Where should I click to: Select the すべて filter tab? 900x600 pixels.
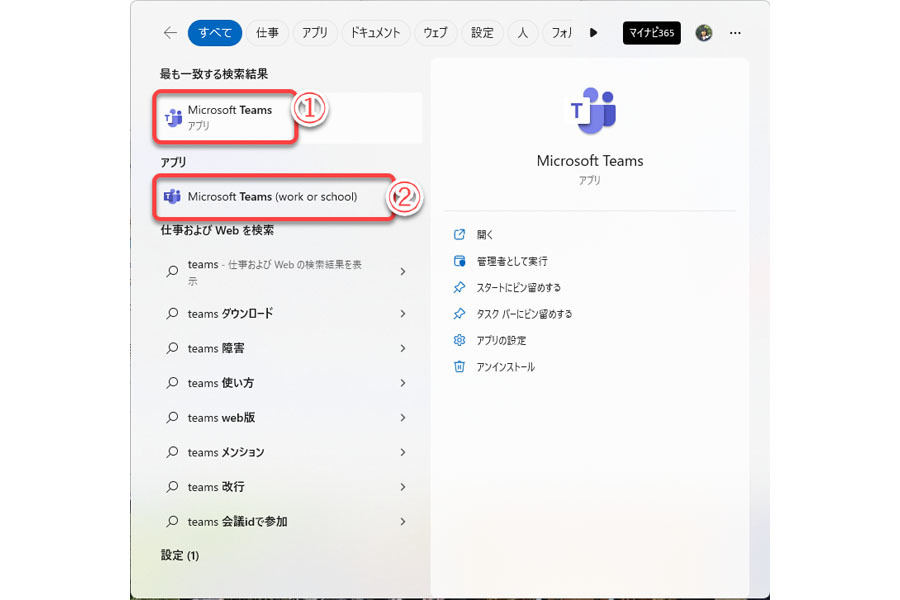pyautogui.click(x=215, y=33)
